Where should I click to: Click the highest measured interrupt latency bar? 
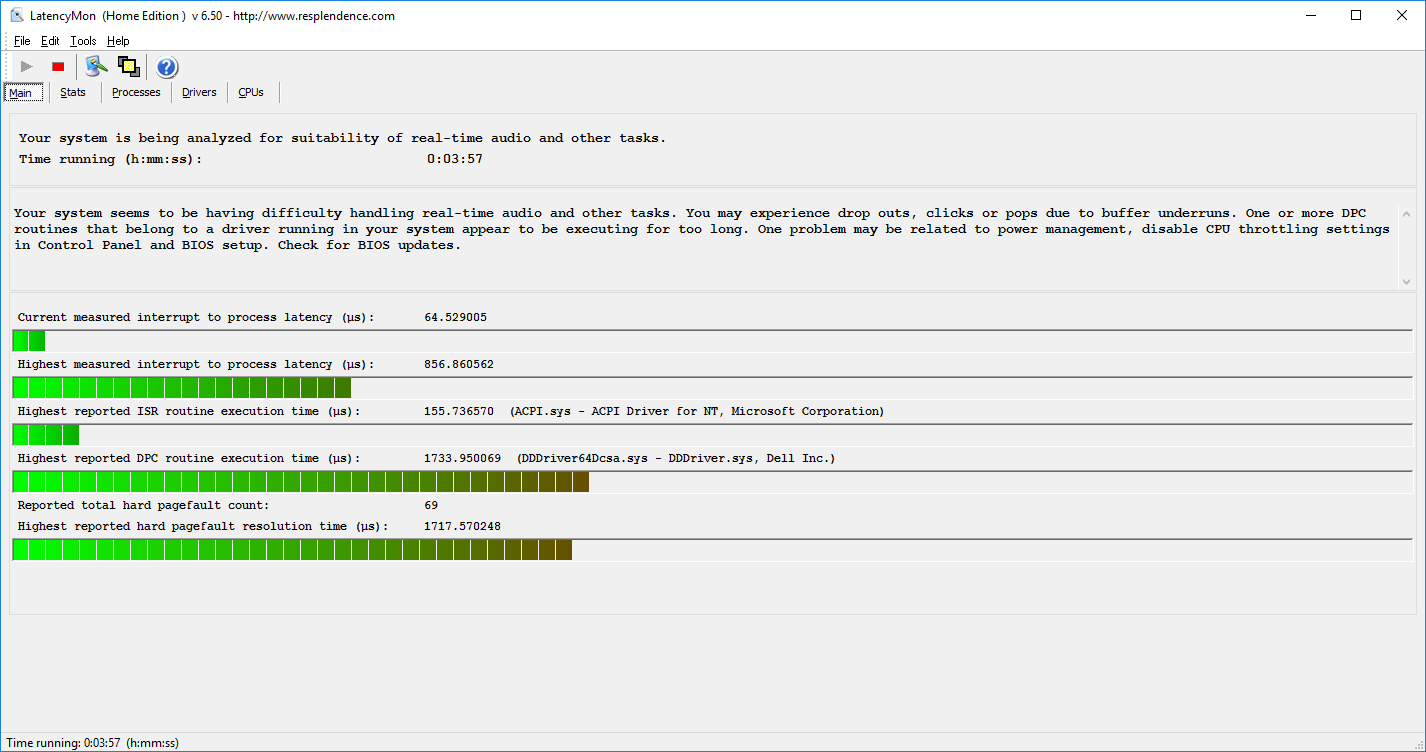(712, 388)
